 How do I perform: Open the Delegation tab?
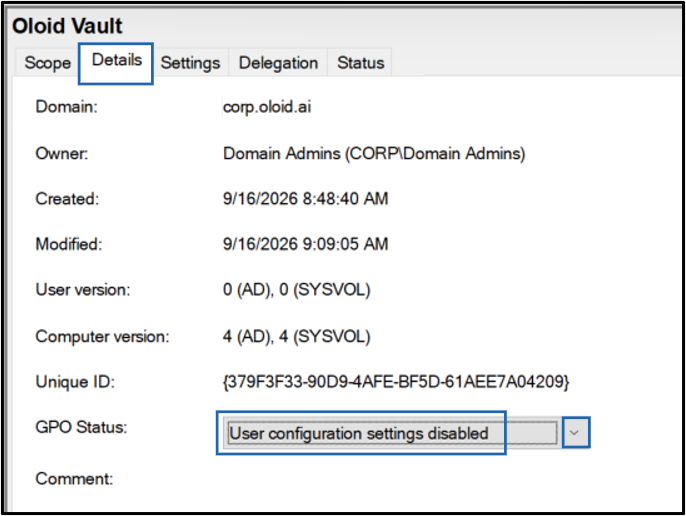click(278, 63)
